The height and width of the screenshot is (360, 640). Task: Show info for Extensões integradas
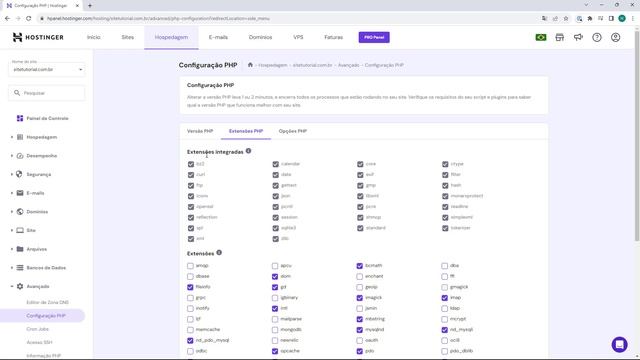point(249,151)
